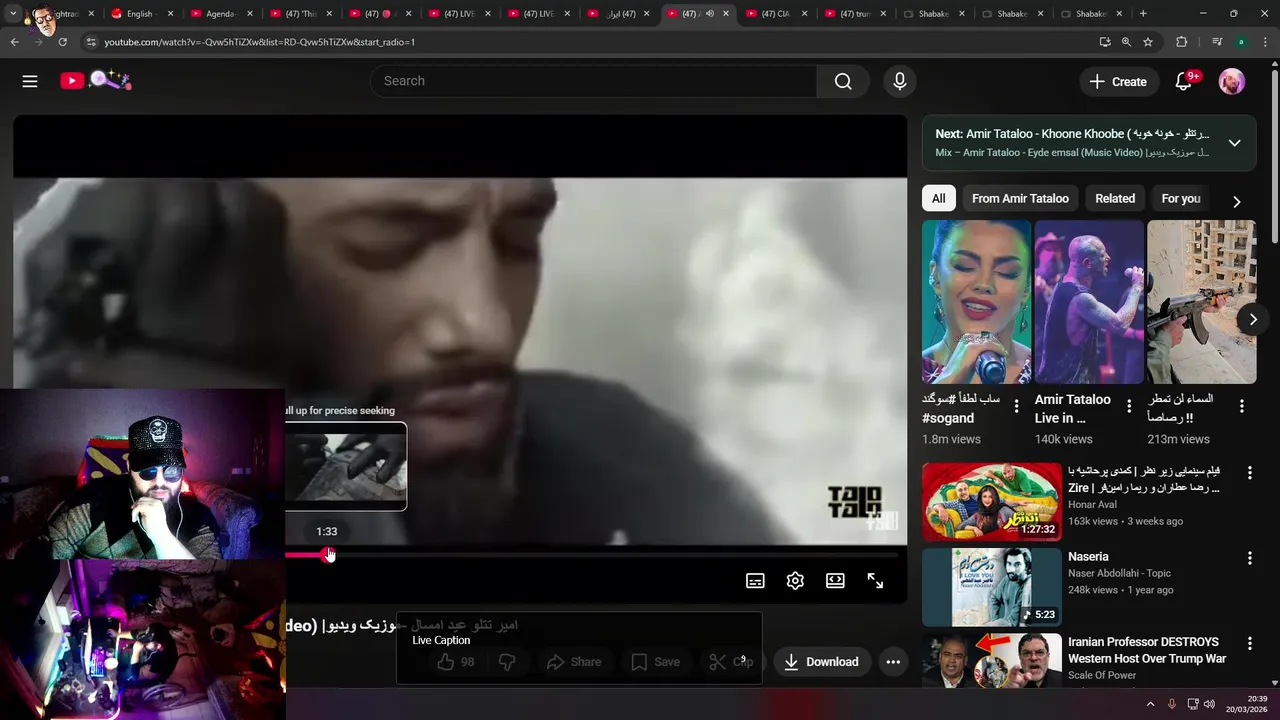Toggle subtitles/closed captions on the player

[x=755, y=581]
